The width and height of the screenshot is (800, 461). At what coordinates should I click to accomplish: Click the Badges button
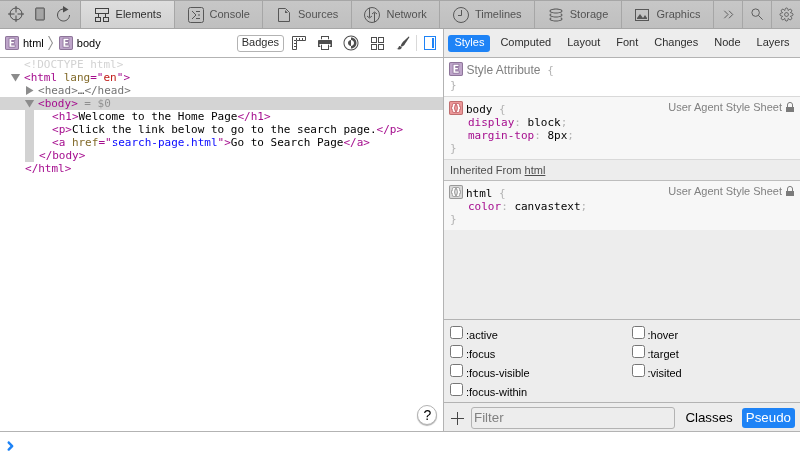pos(260,43)
